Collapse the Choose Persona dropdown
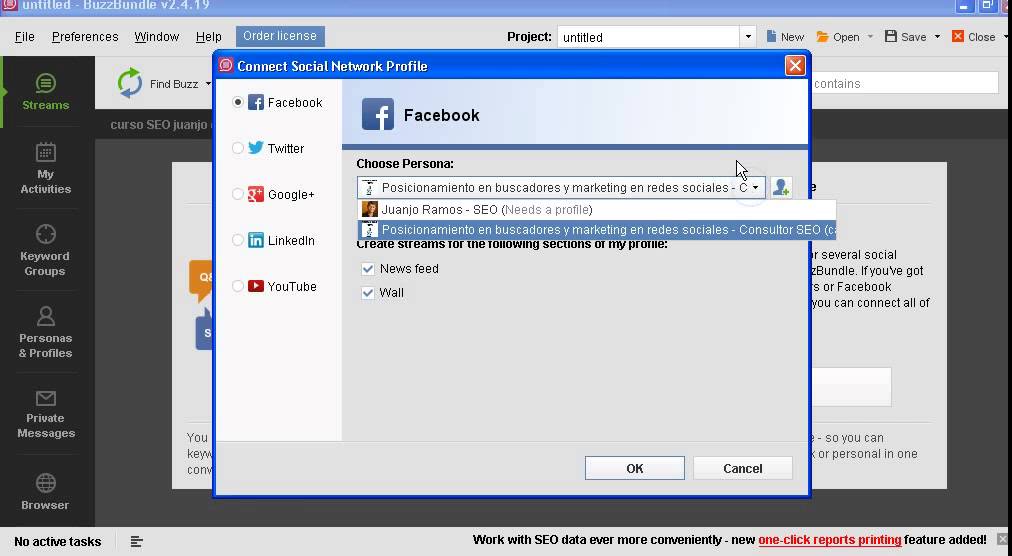Screen dimensions: 1012x556 (x=755, y=187)
